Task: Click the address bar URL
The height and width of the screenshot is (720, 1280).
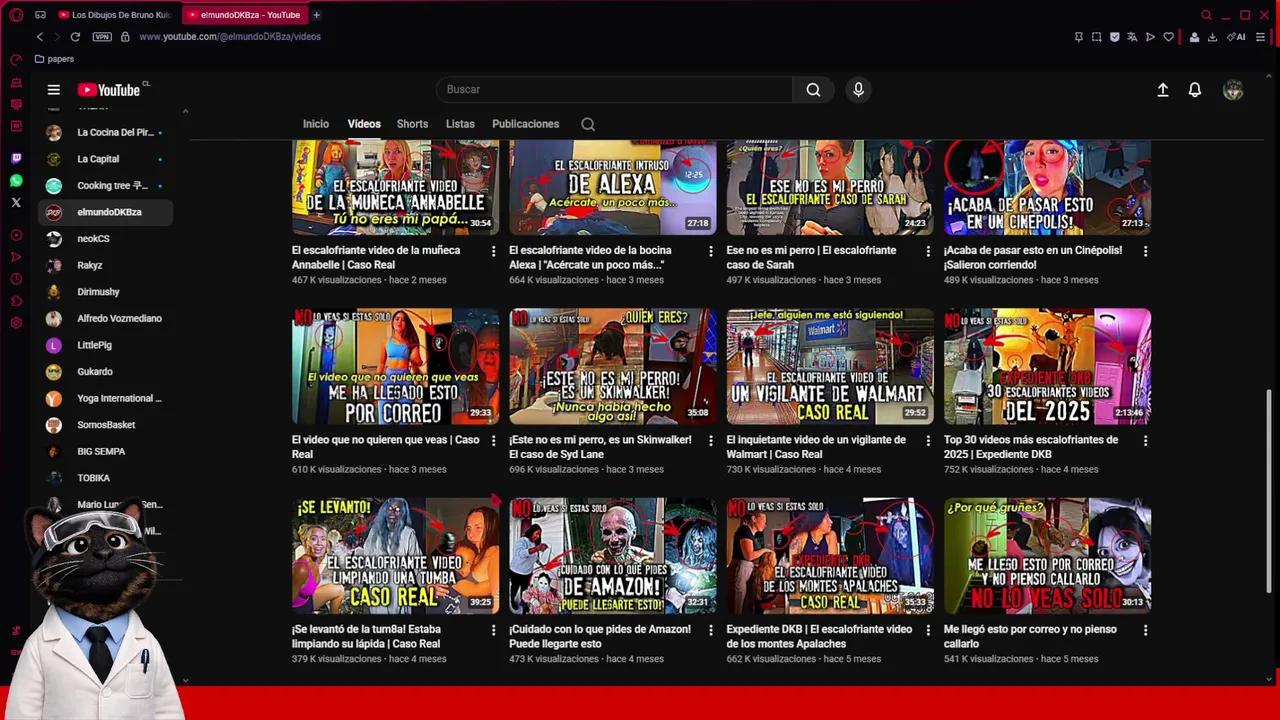Action: [x=230, y=37]
